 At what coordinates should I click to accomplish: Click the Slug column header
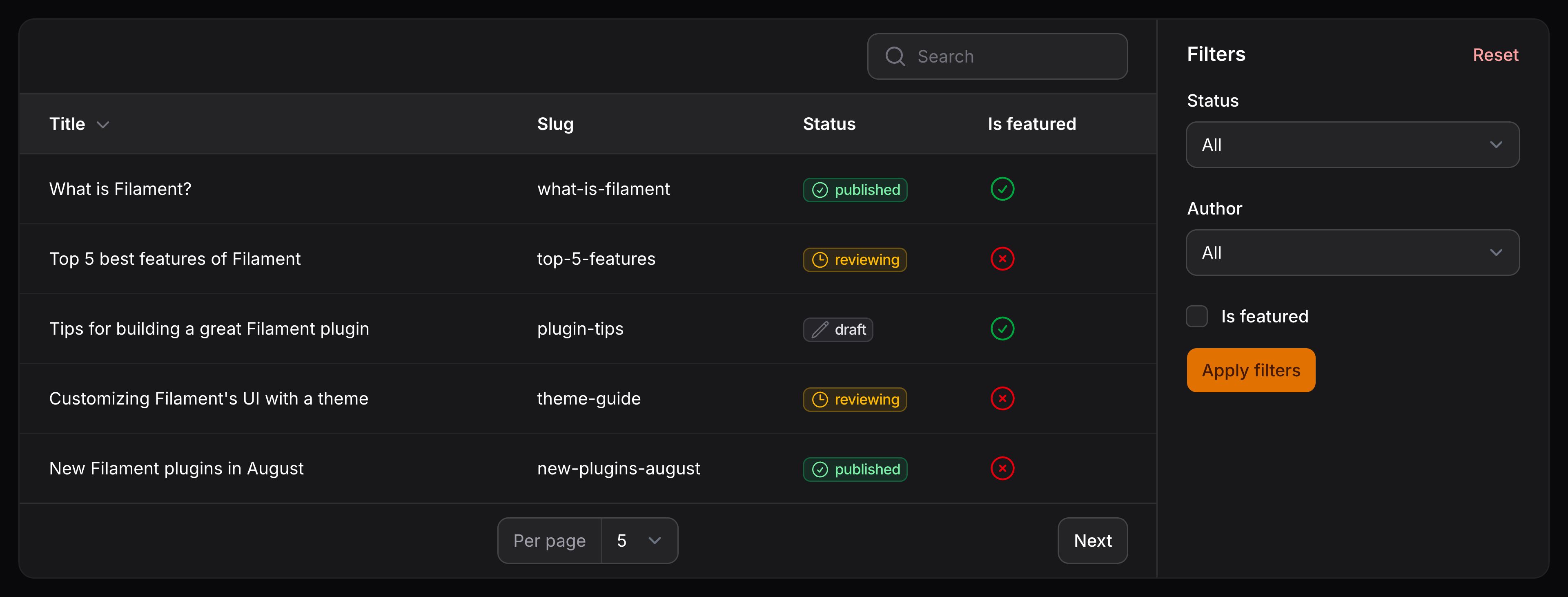pyautogui.click(x=555, y=124)
